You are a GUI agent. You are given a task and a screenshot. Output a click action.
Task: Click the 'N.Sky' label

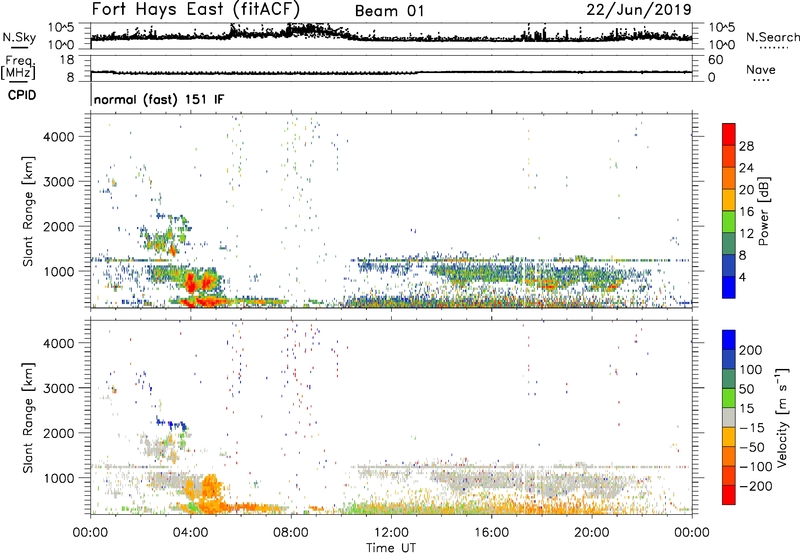pos(19,37)
